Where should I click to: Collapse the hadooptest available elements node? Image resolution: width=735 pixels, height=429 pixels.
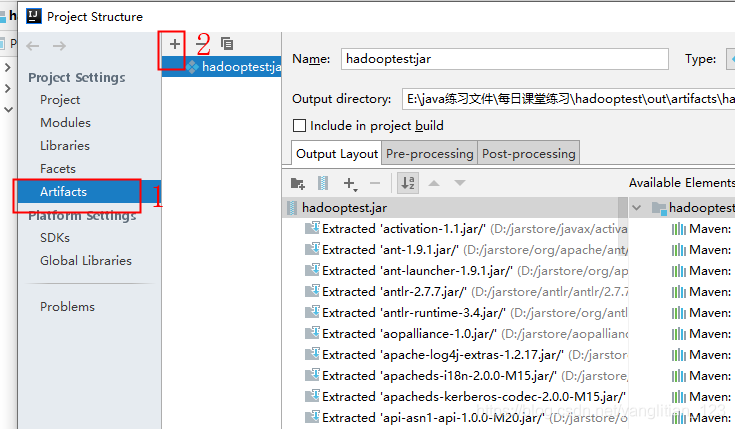[x=637, y=208]
